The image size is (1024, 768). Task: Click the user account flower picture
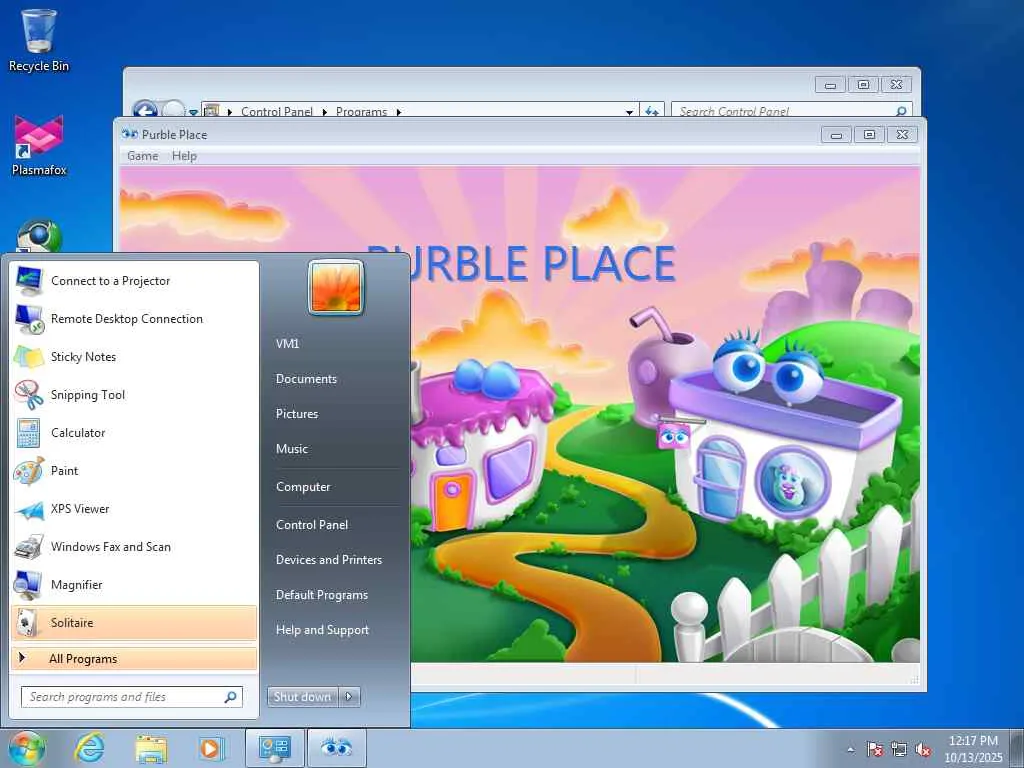(x=336, y=287)
